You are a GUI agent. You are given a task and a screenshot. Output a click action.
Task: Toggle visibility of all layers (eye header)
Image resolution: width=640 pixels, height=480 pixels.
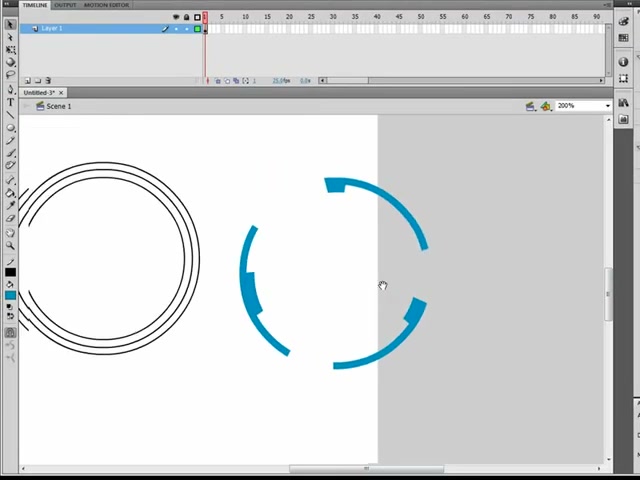[x=176, y=17]
